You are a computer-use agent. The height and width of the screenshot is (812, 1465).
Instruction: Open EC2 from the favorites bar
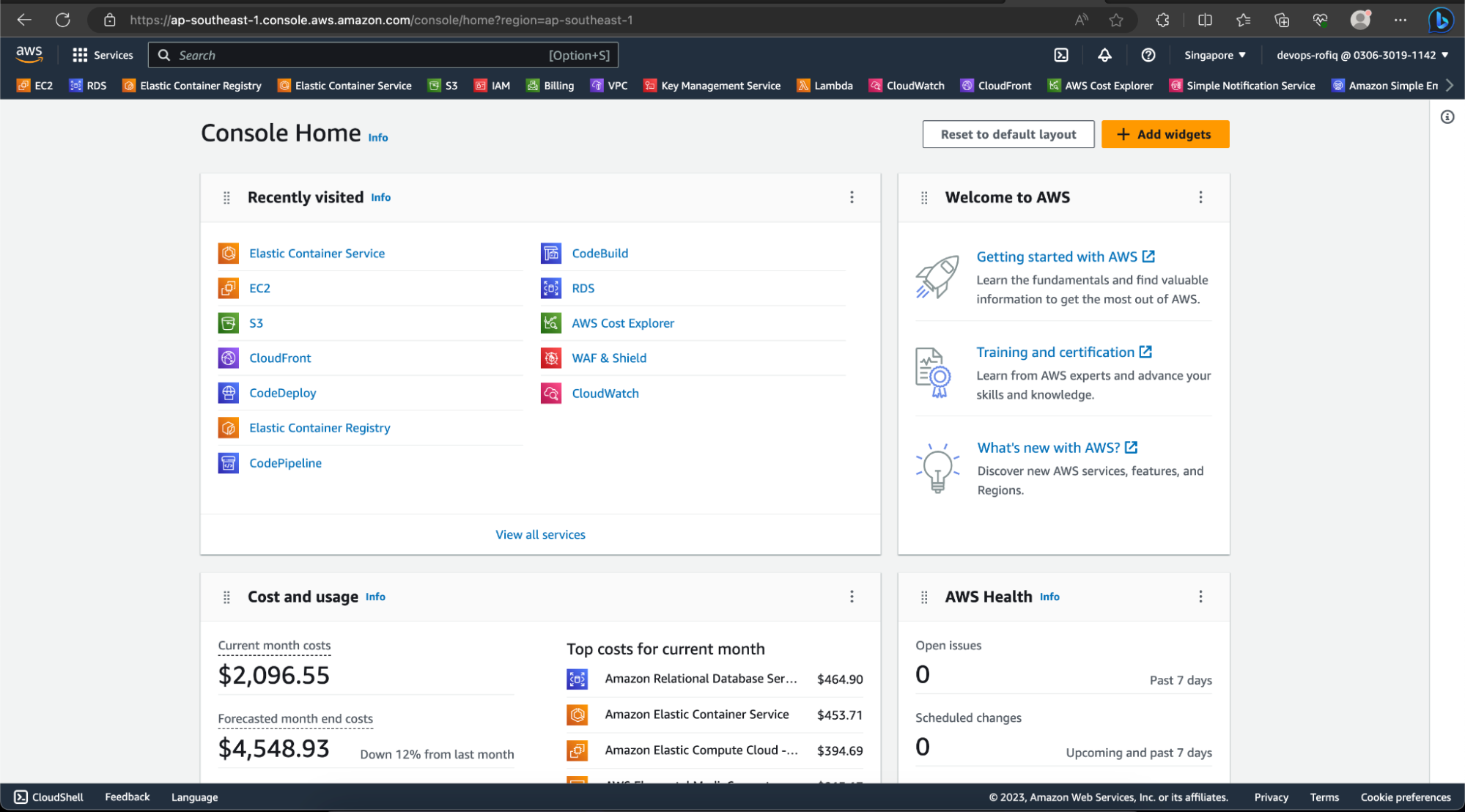35,86
